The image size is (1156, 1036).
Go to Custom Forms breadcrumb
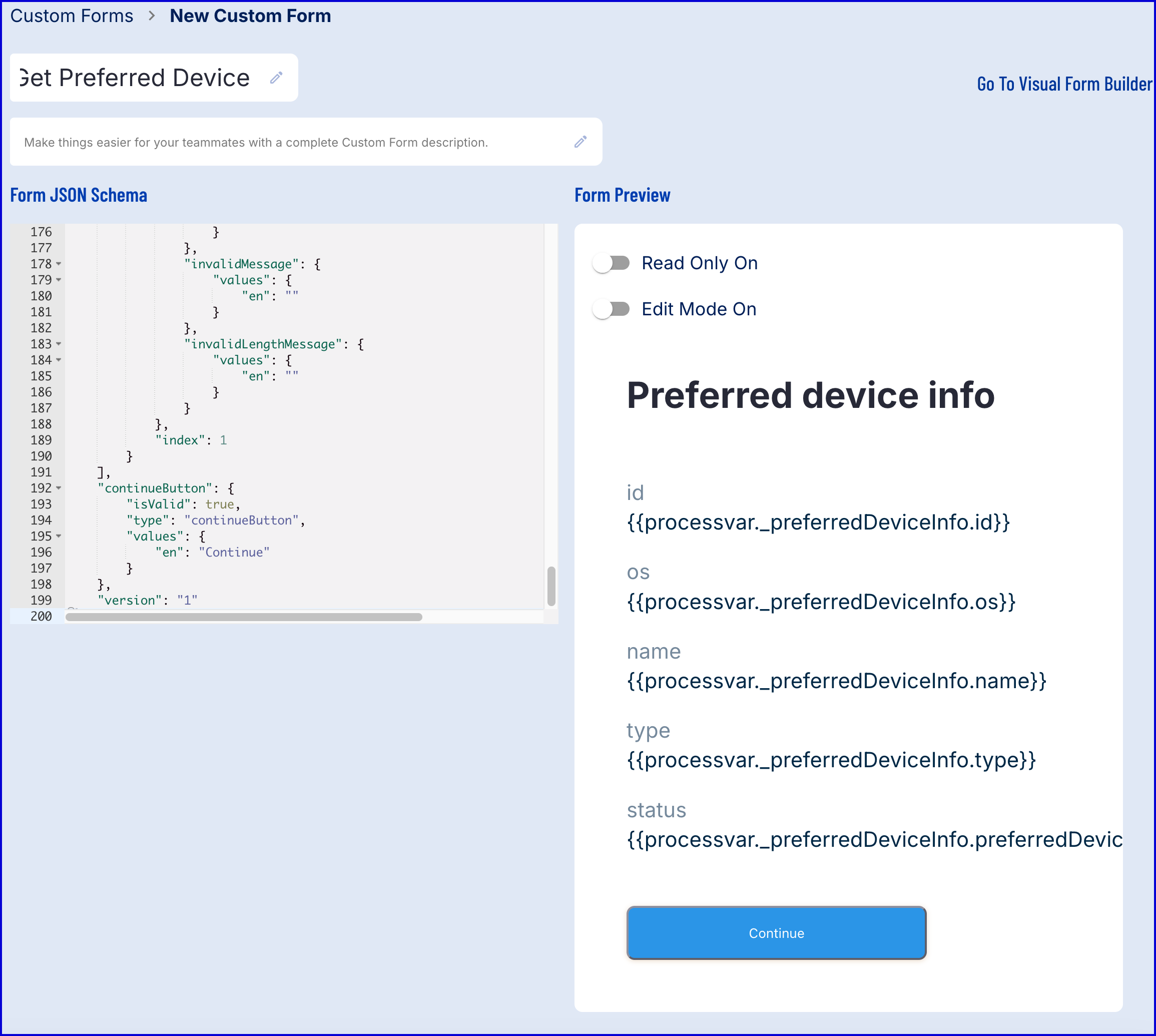(72, 16)
